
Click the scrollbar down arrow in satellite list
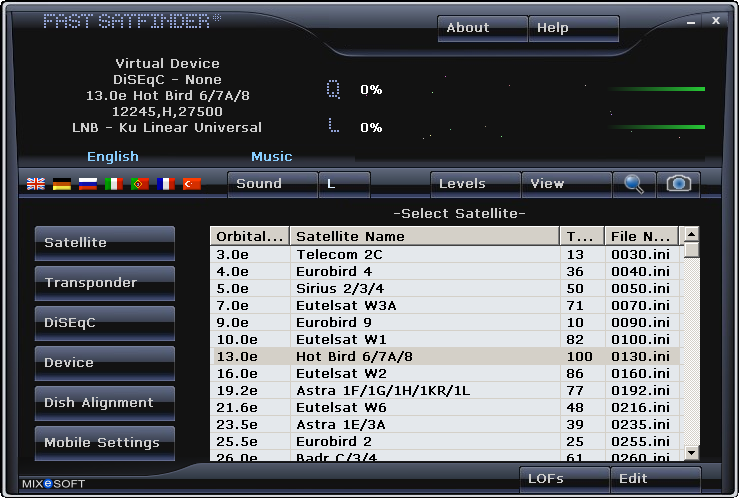coord(691,453)
